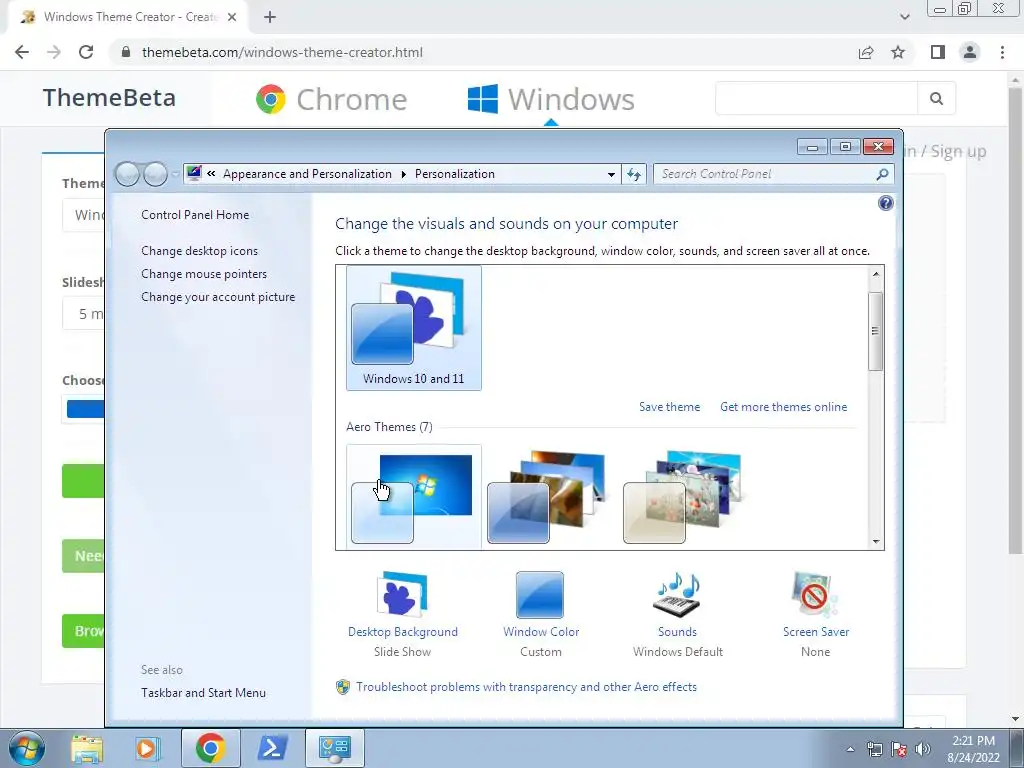1024x768 pixels.
Task: Click the ThemeBeta logo
Action: tap(109, 98)
